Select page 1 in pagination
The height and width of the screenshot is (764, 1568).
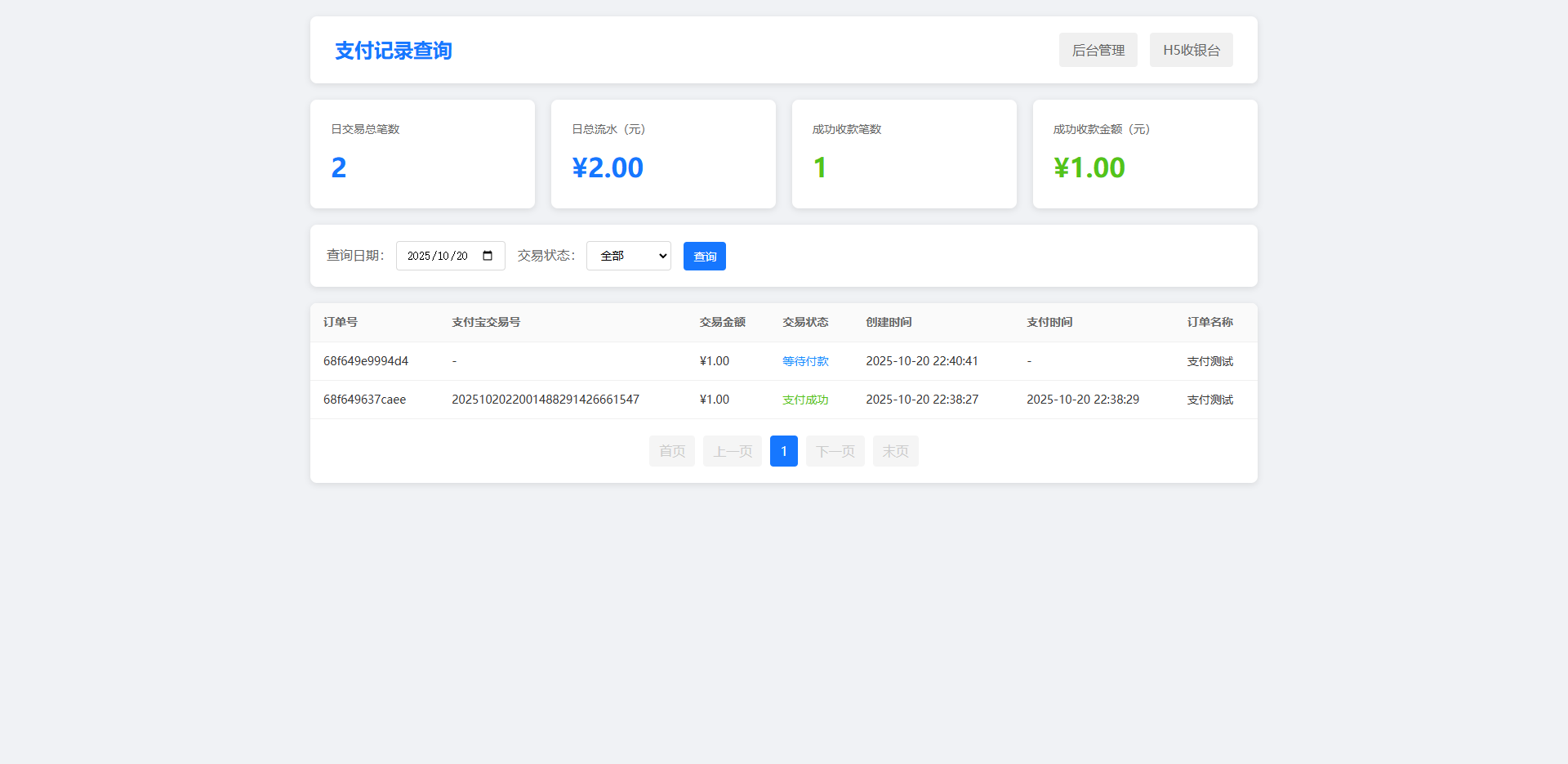[783, 451]
